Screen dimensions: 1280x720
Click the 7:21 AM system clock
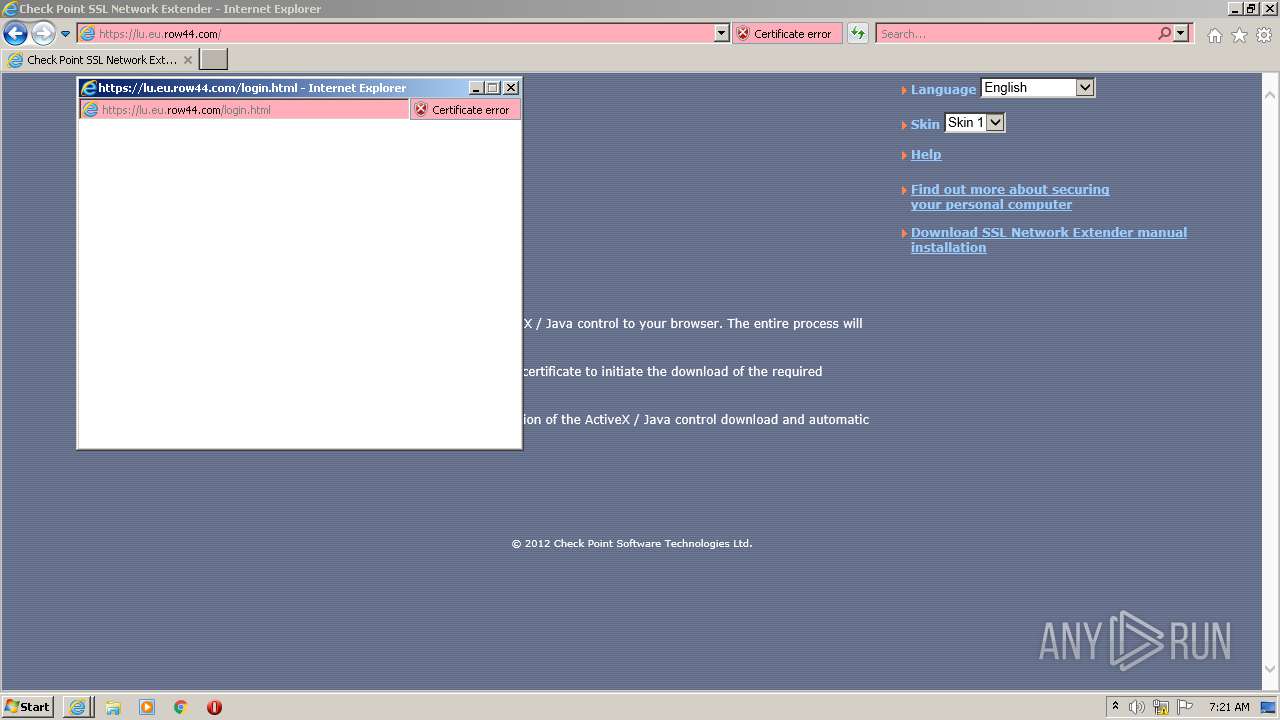(1229, 707)
